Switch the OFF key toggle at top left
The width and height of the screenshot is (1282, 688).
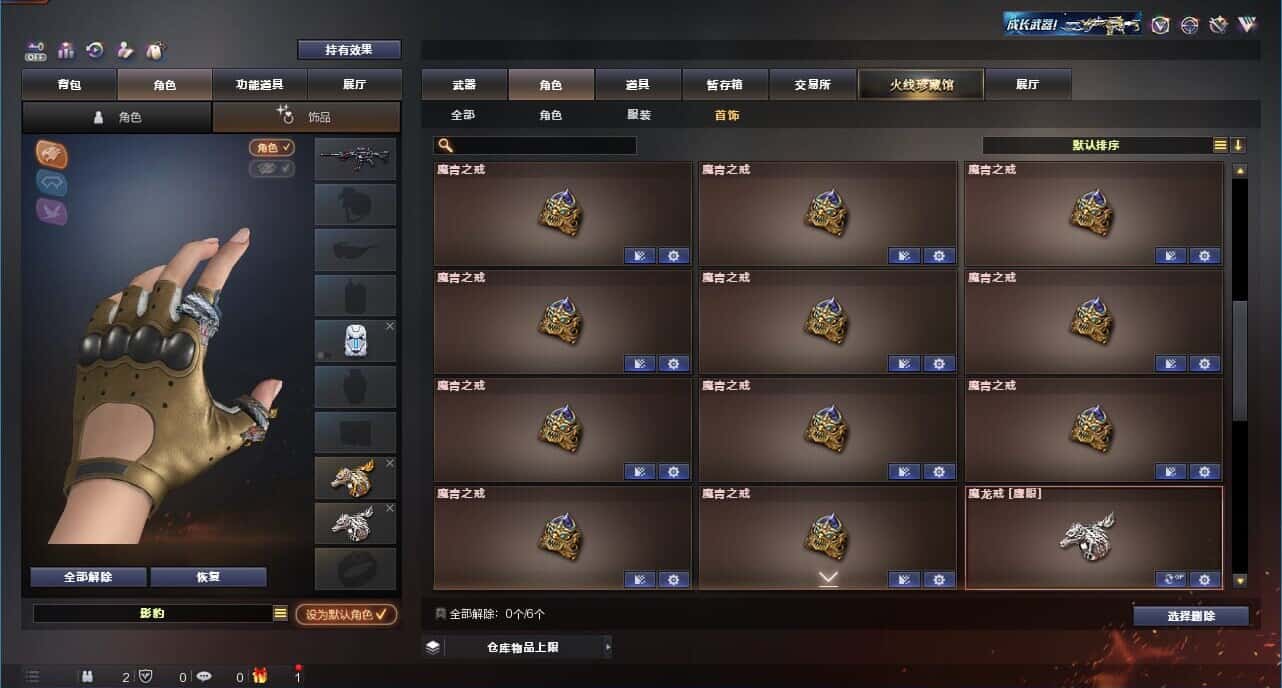(x=36, y=51)
